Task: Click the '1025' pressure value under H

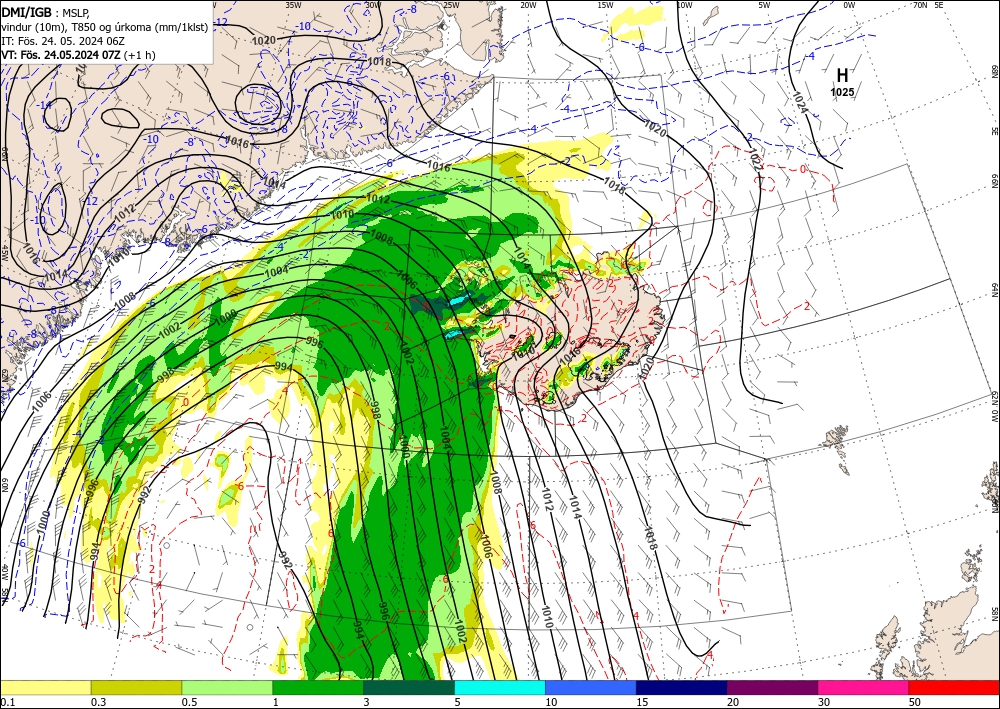Action: tap(842, 92)
